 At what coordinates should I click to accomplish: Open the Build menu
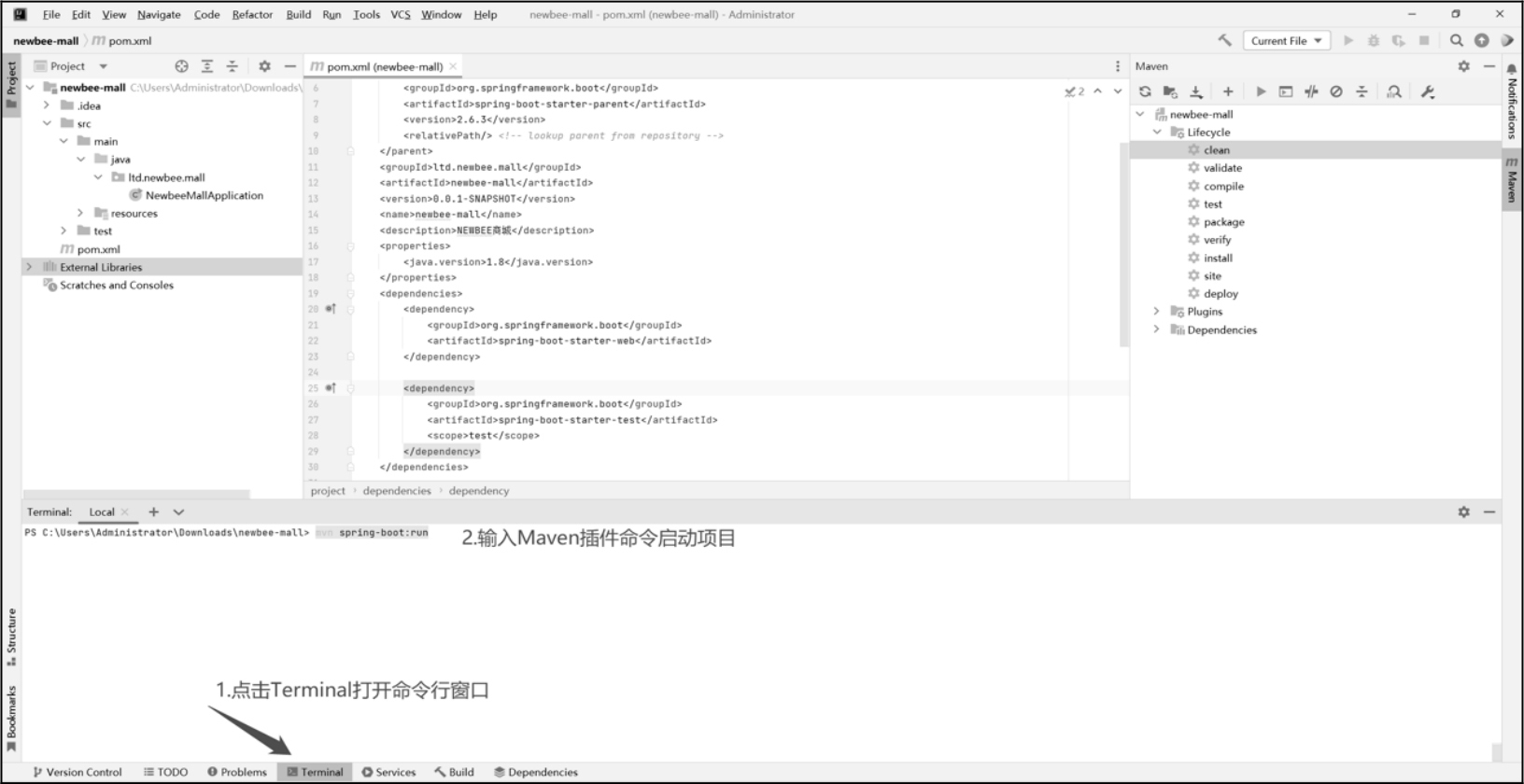299,14
